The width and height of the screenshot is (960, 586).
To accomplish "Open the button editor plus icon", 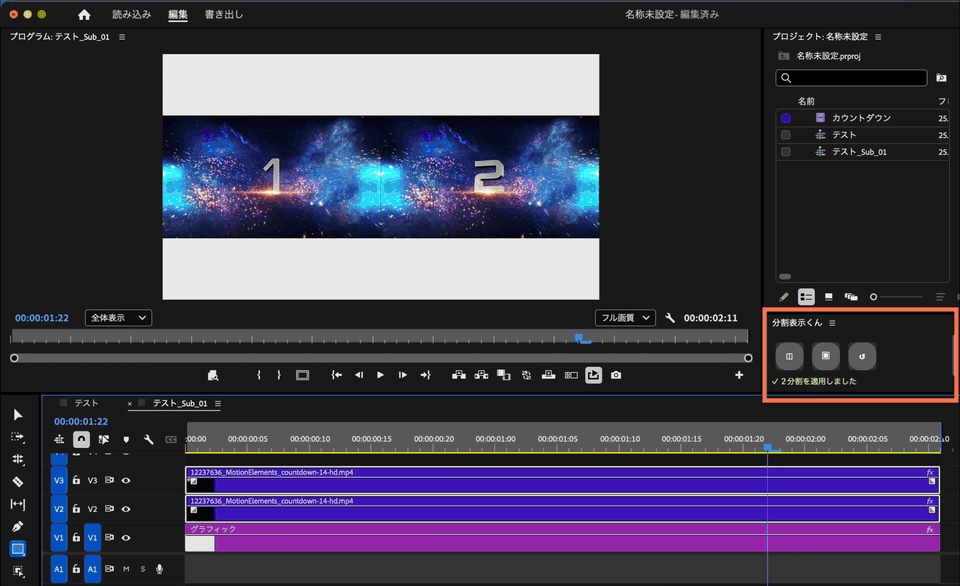I will tap(739, 375).
